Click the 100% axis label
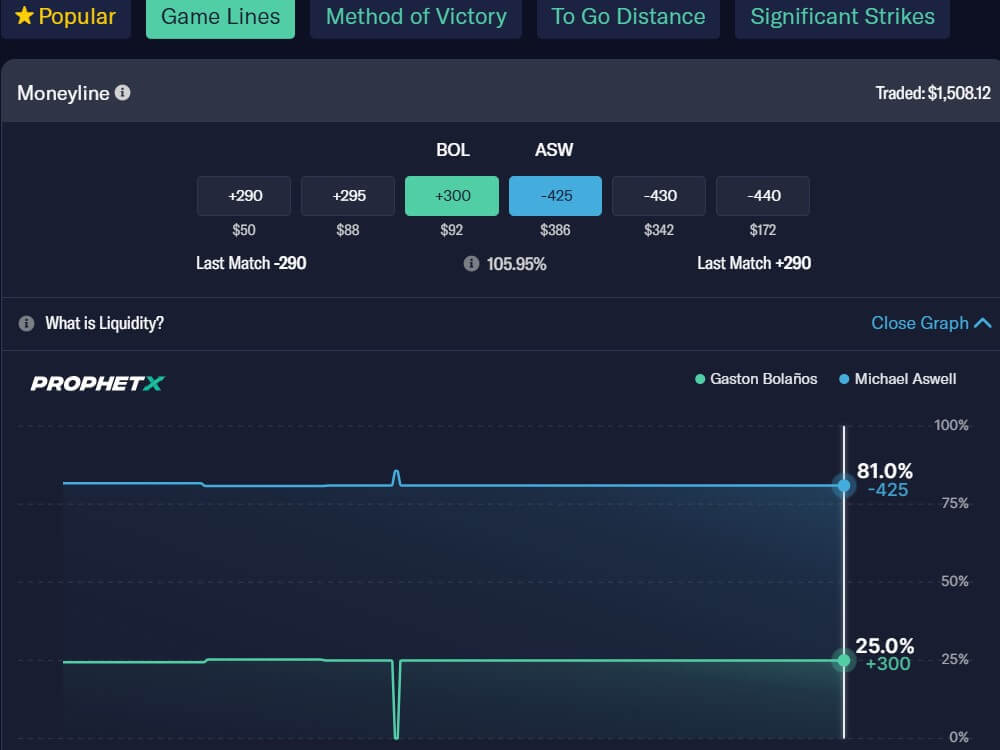Screen dimensions: 1000x750 point(951,425)
